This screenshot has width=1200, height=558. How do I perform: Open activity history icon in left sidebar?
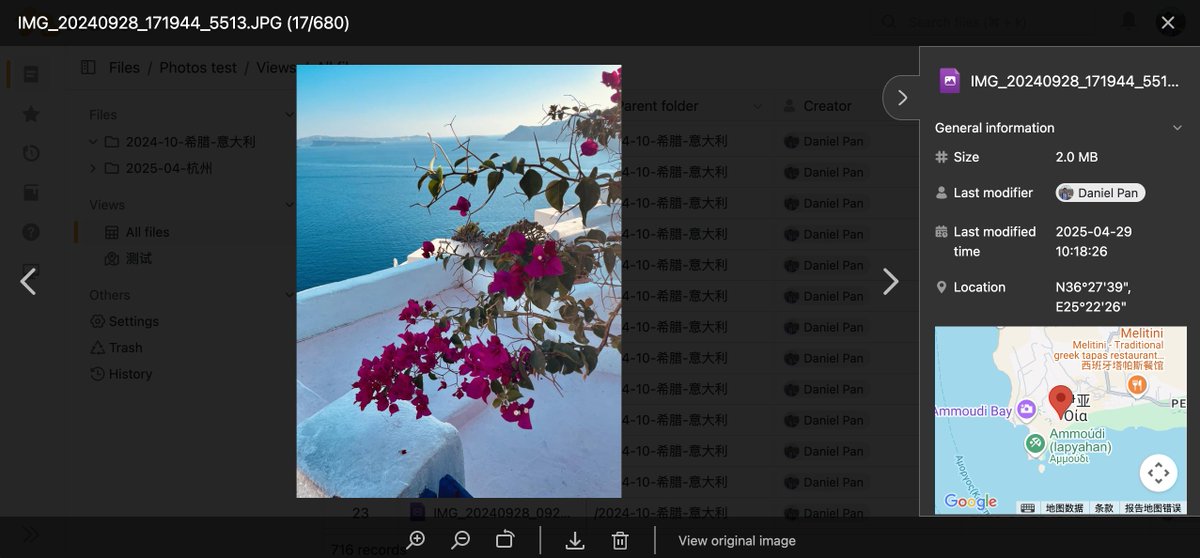(31, 153)
